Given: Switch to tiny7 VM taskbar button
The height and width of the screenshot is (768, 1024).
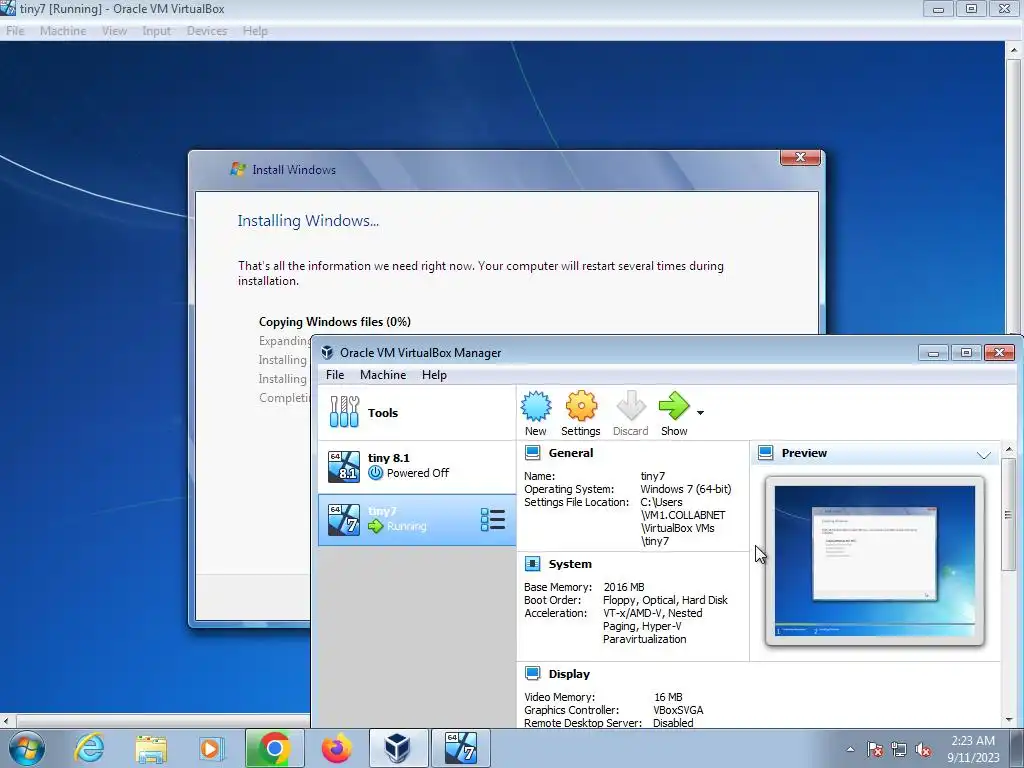Looking at the screenshot, I should click(460, 748).
